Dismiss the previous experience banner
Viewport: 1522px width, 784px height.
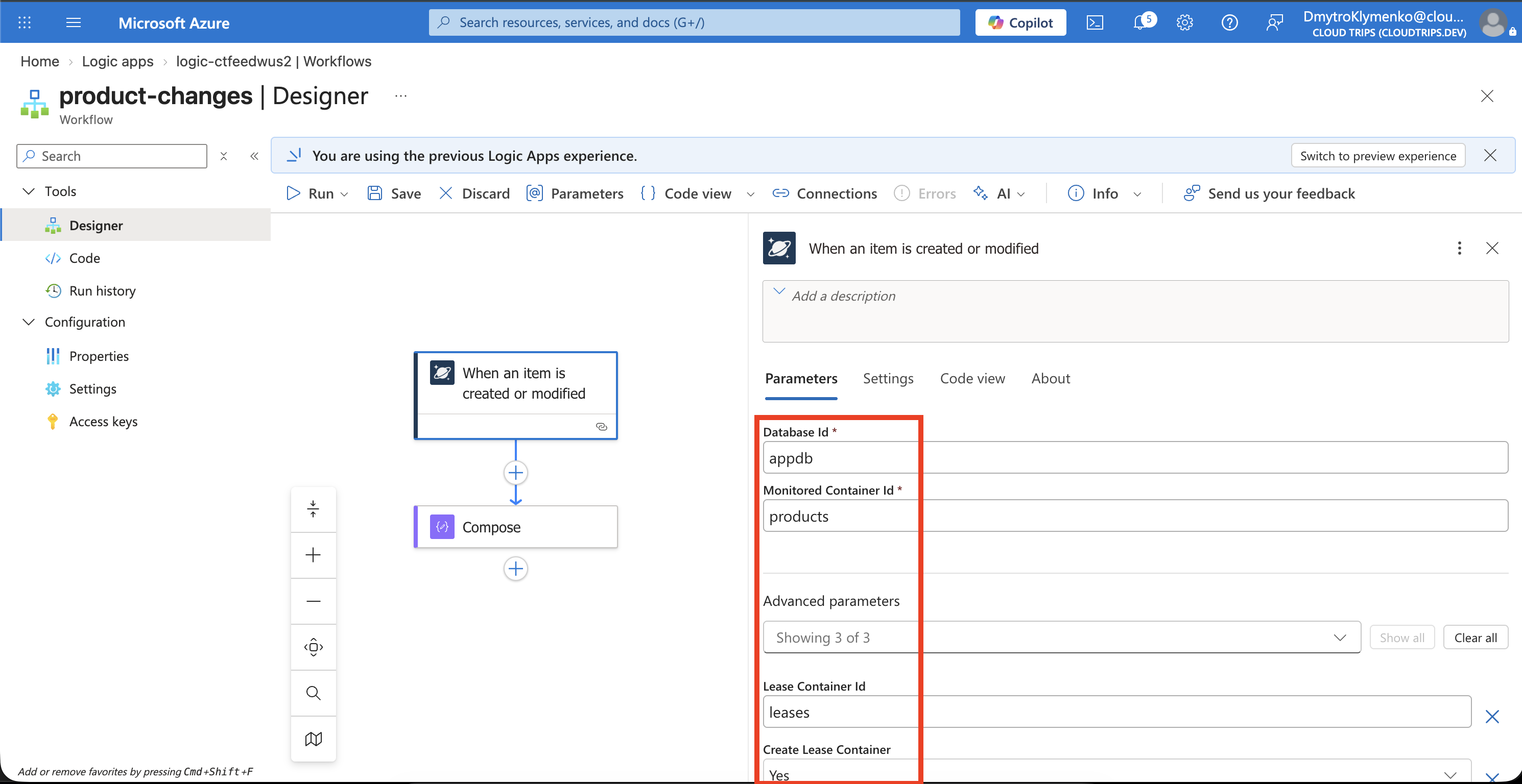1490,155
